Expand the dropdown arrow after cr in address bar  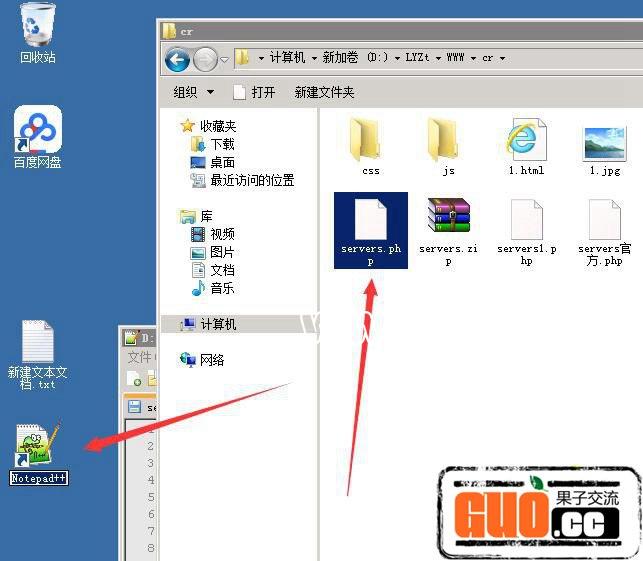point(502,58)
